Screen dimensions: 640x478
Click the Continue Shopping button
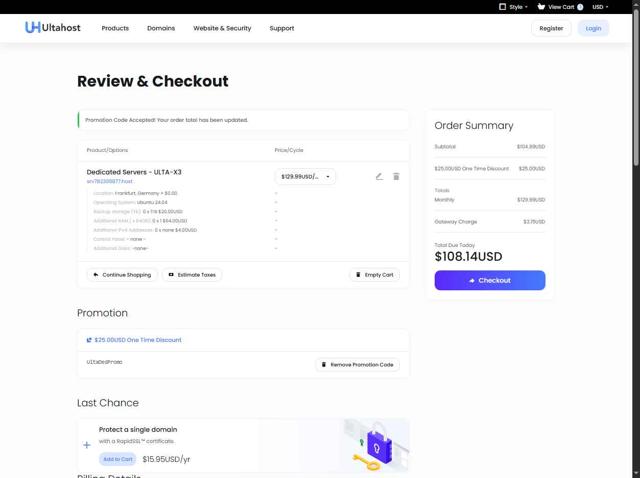click(122, 275)
